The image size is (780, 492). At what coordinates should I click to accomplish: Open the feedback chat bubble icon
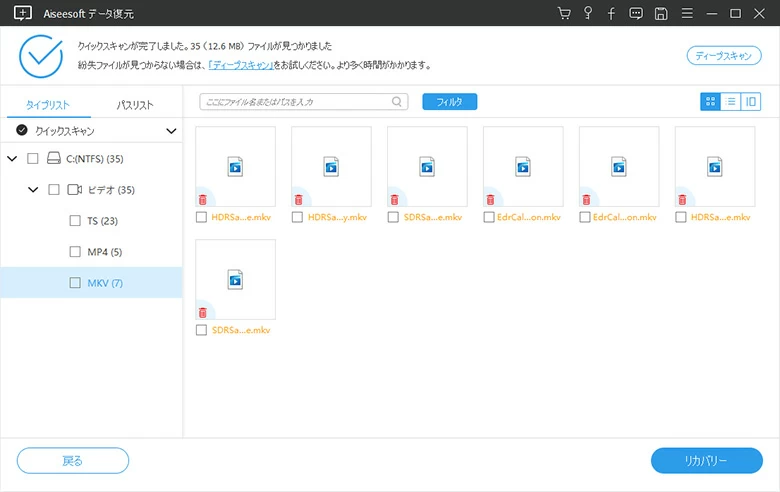636,13
